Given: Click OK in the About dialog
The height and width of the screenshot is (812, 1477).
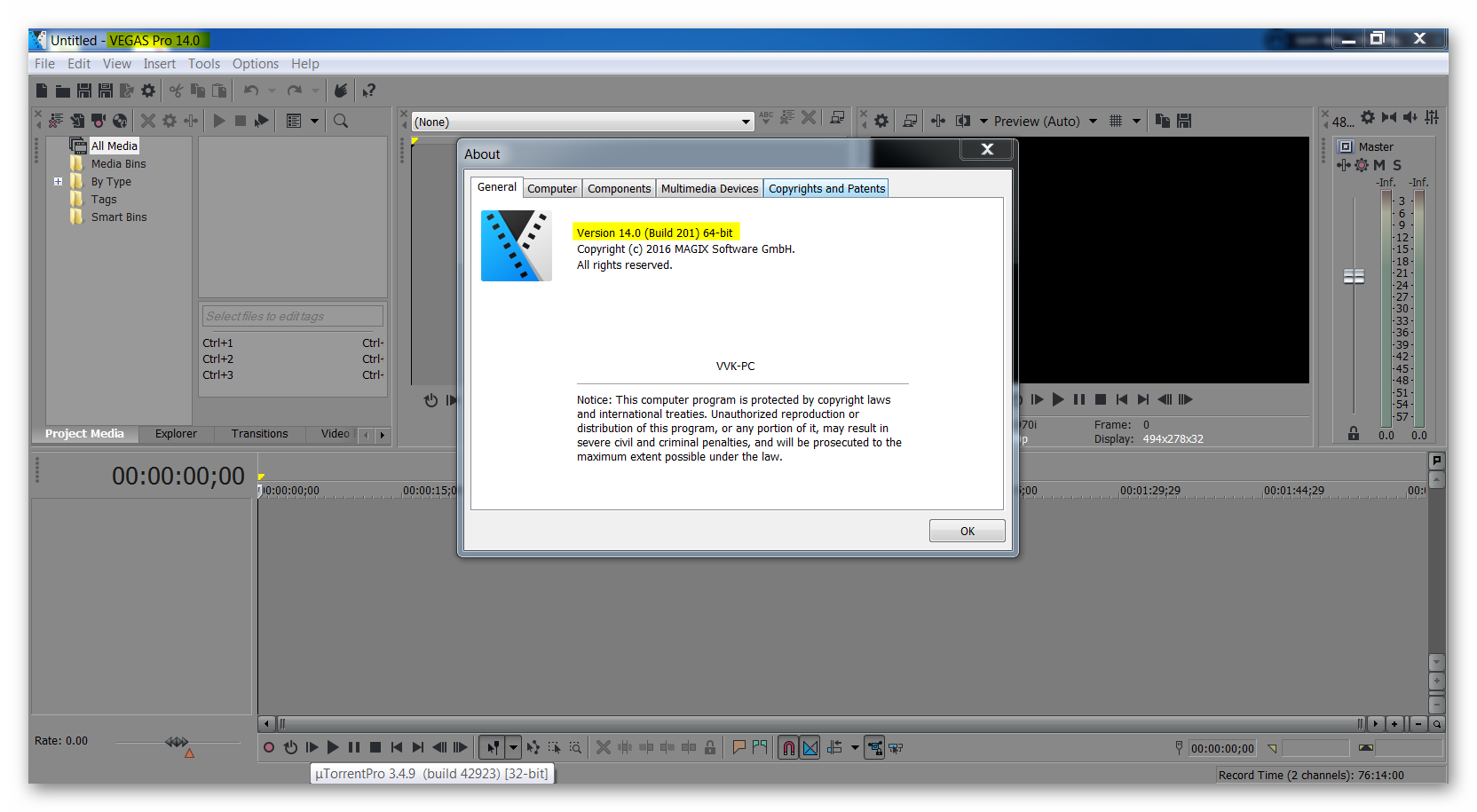Looking at the screenshot, I should click(x=968, y=531).
